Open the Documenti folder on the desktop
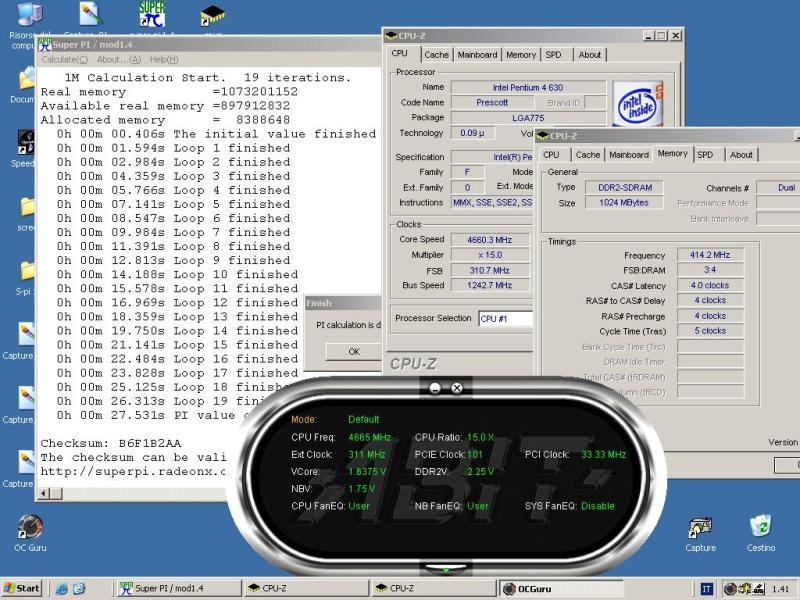 (27, 81)
